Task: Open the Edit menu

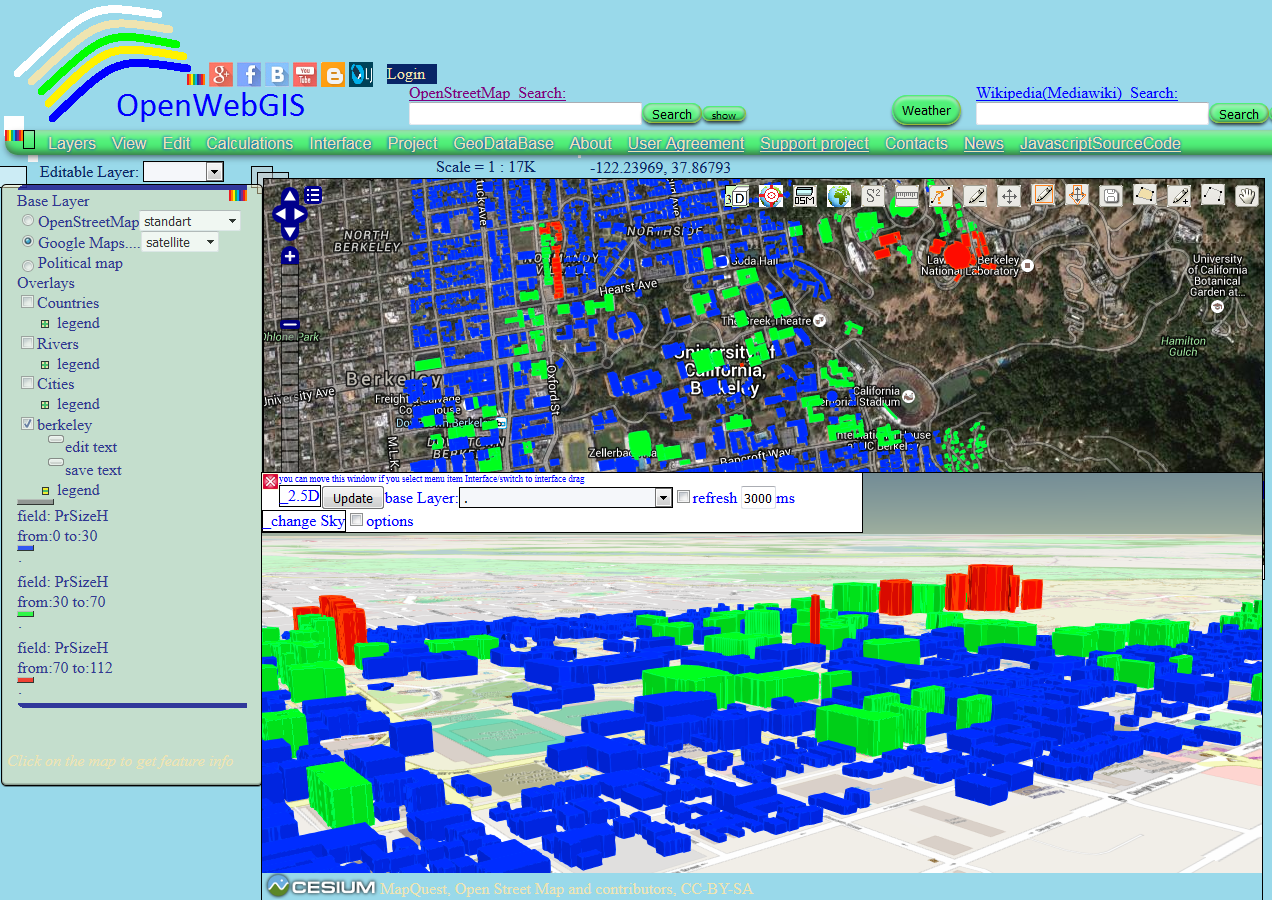Action: pyautogui.click(x=176, y=143)
